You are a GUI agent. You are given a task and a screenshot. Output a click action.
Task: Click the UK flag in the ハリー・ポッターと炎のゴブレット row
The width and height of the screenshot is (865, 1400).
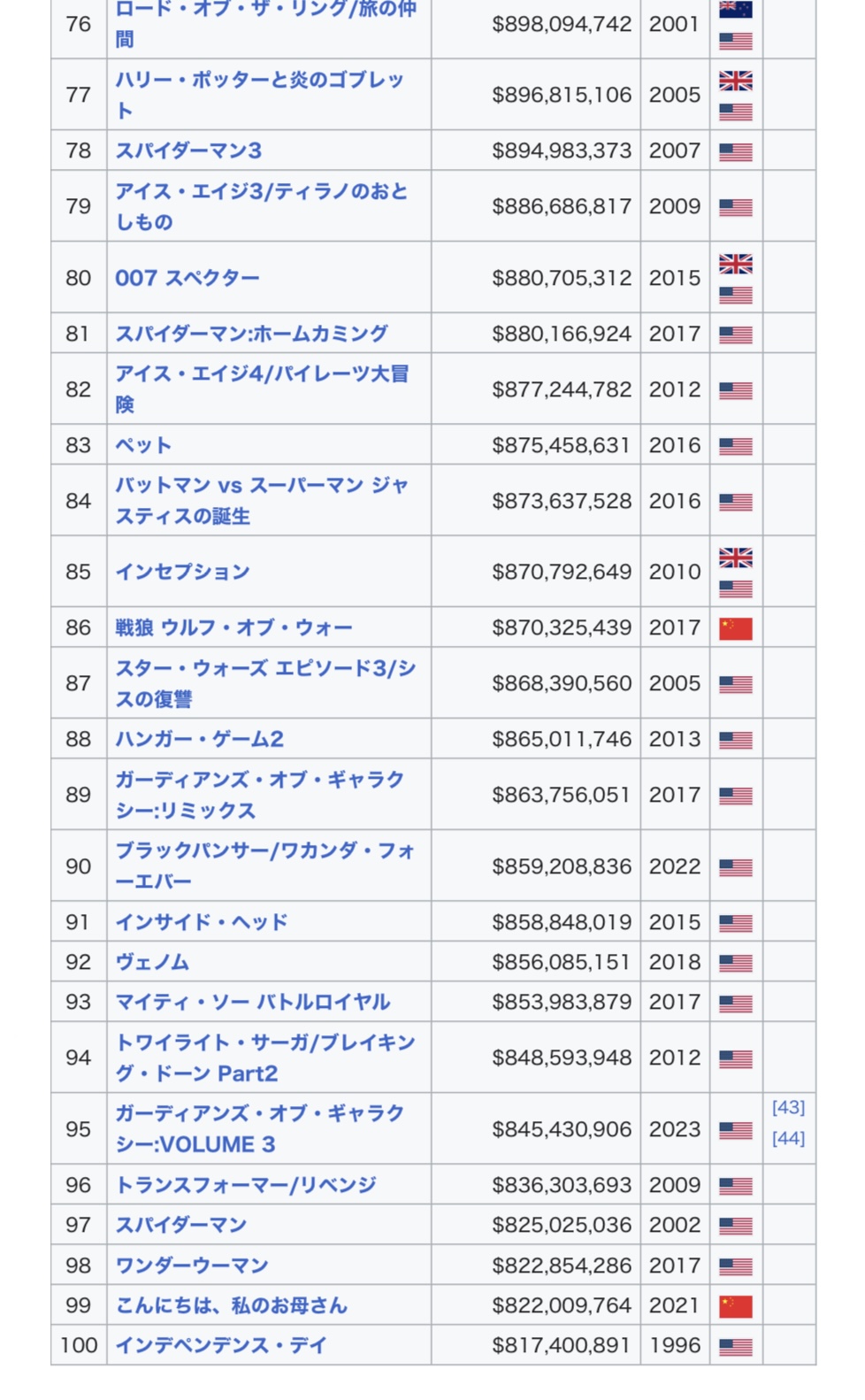pos(735,81)
